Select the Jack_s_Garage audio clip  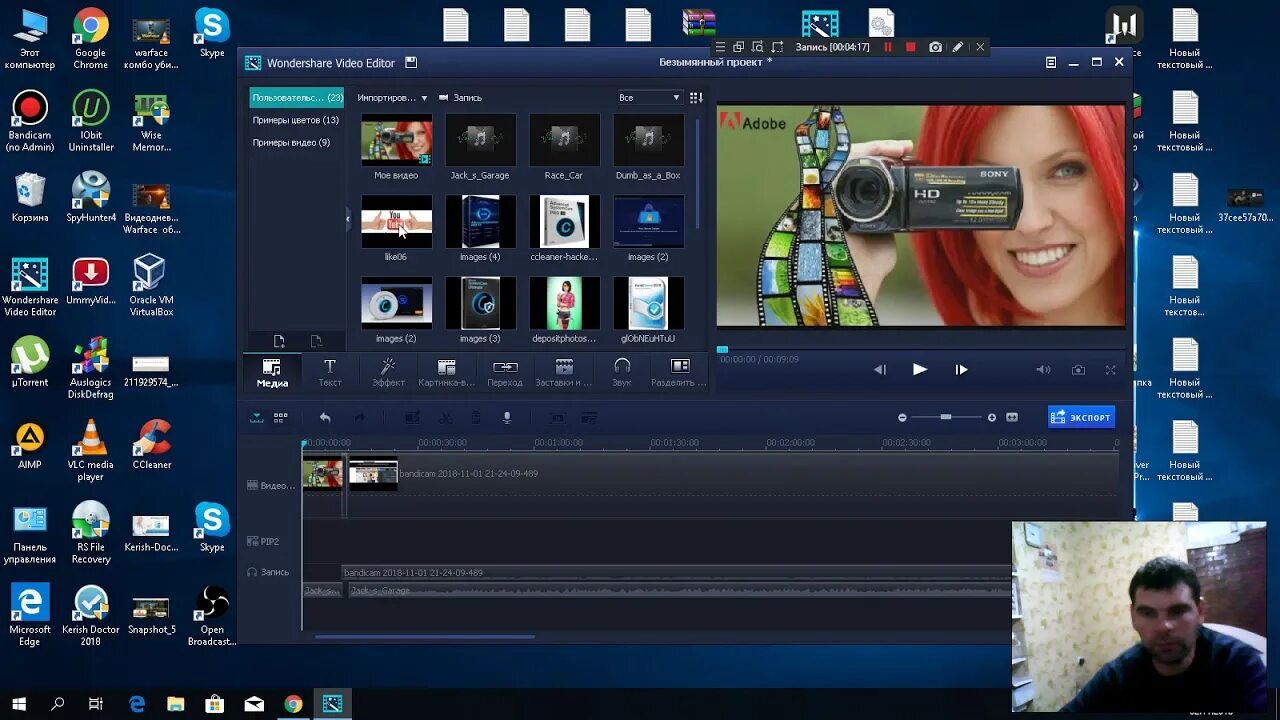480,140
